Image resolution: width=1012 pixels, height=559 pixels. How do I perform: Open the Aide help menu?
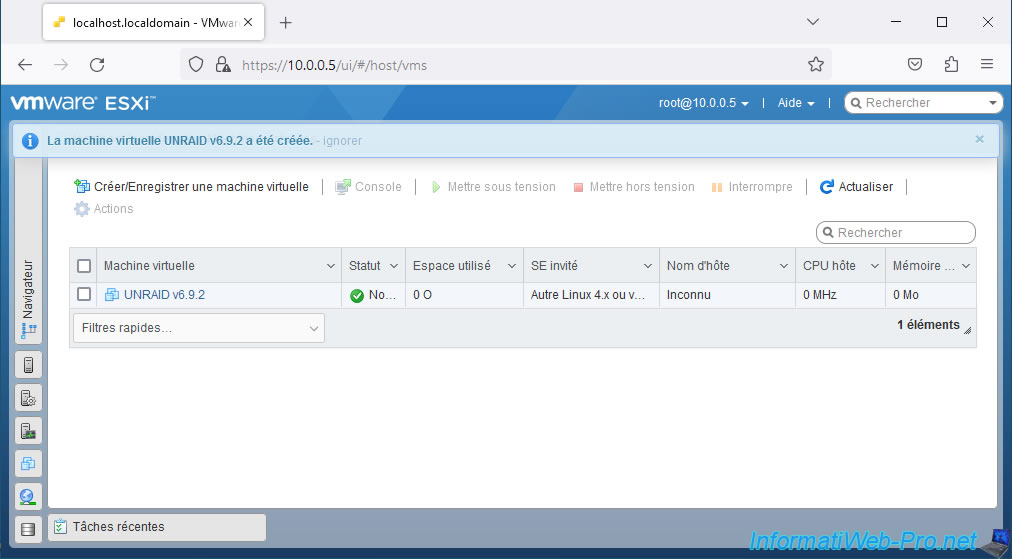(796, 103)
